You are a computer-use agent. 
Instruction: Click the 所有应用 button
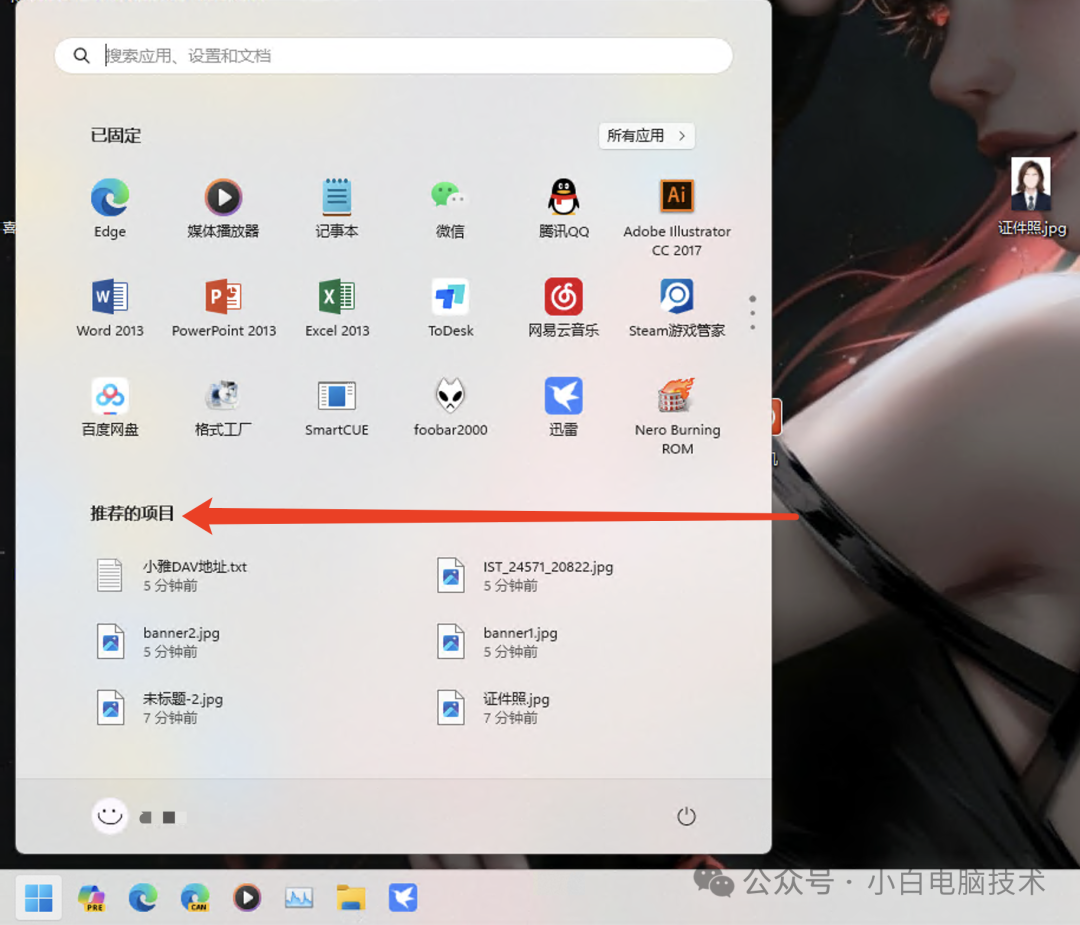647,136
